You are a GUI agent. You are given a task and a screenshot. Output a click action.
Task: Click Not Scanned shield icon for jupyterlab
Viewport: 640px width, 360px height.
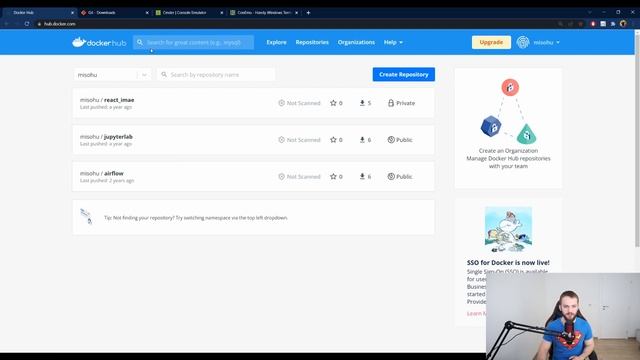click(281, 140)
